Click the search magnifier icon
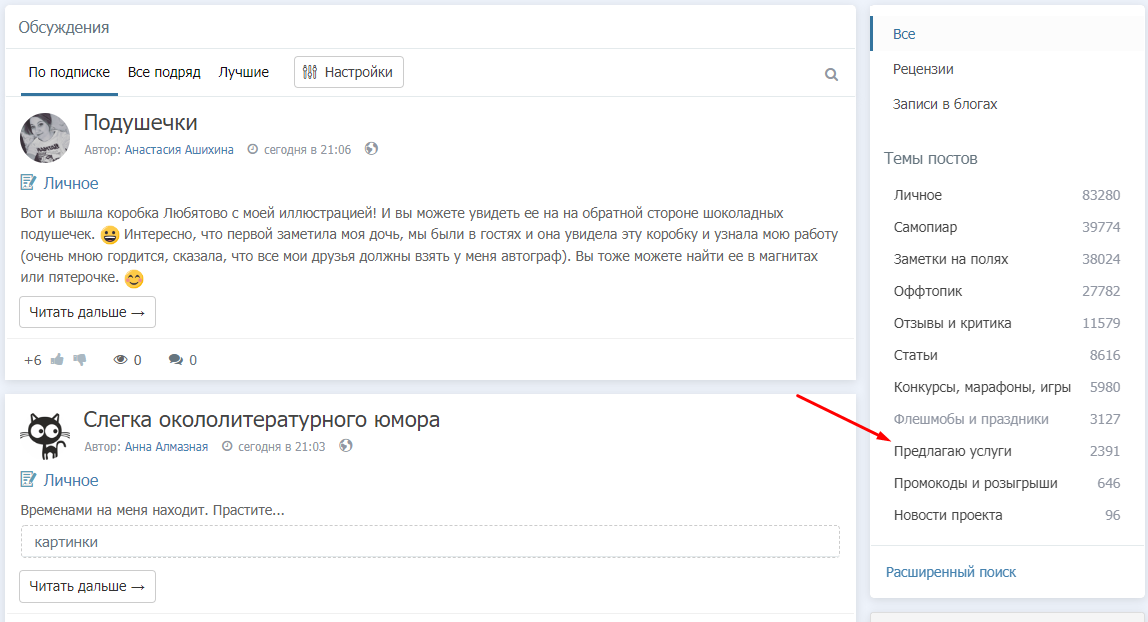The image size is (1148, 622). click(831, 74)
